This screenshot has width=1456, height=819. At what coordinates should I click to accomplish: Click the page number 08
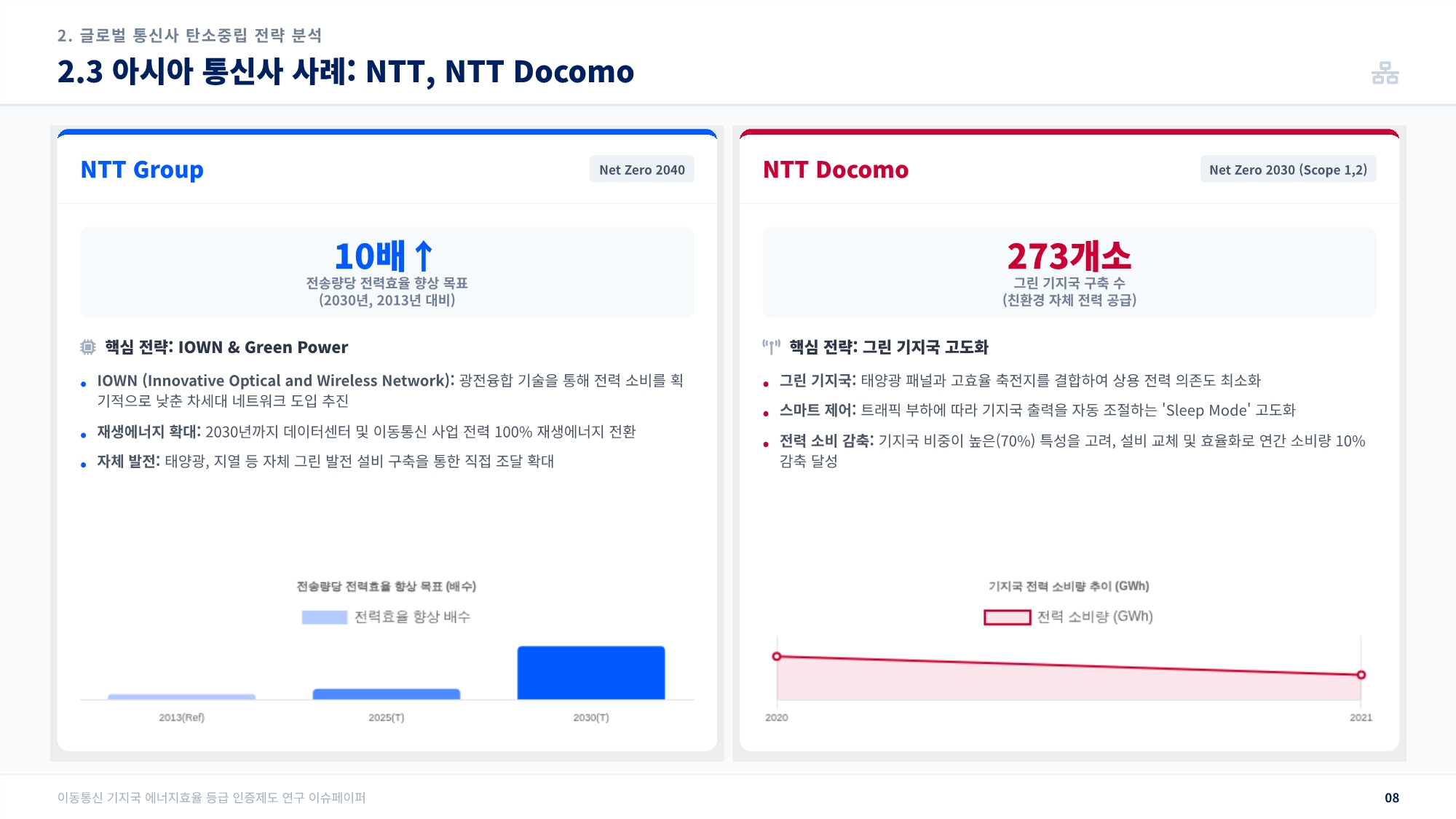[x=1391, y=798]
